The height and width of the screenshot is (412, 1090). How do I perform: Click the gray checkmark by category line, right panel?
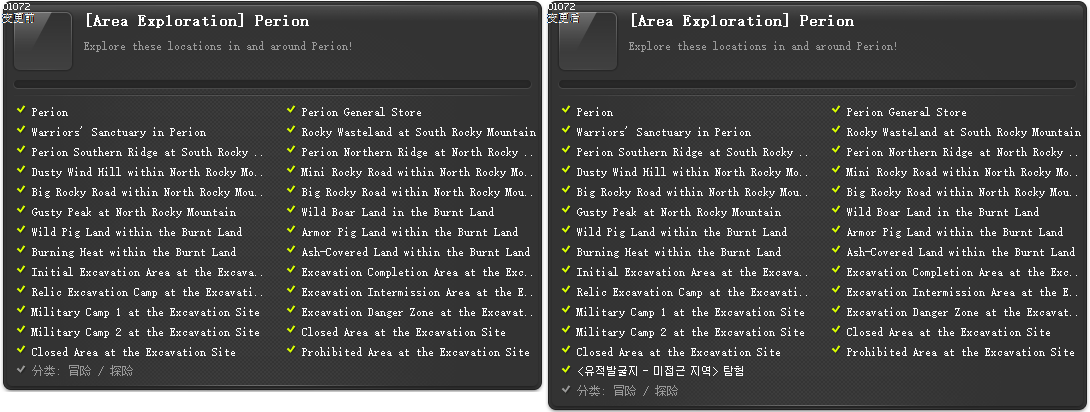tap(567, 390)
